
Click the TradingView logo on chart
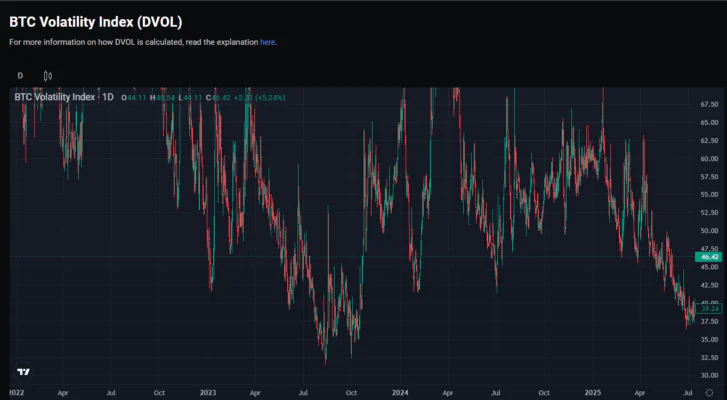(23, 371)
